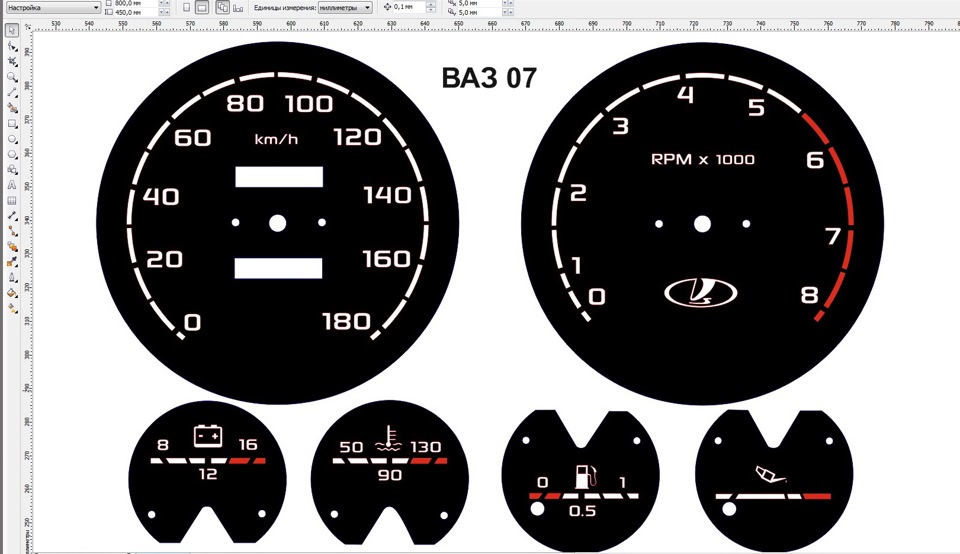The width and height of the screenshot is (960, 554).
Task: Select the speedometer dial object
Action: (x=277, y=223)
